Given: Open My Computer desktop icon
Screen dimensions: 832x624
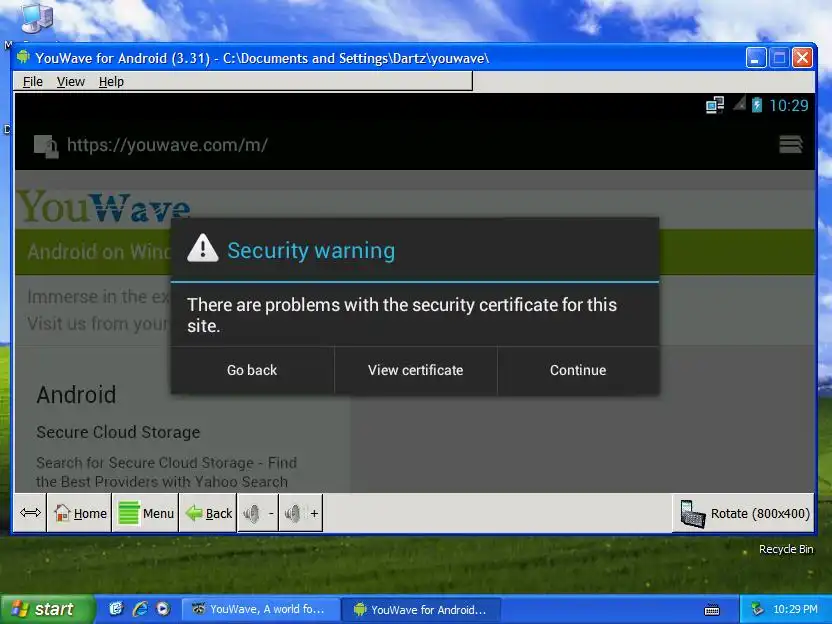Looking at the screenshot, I should click(x=37, y=17).
